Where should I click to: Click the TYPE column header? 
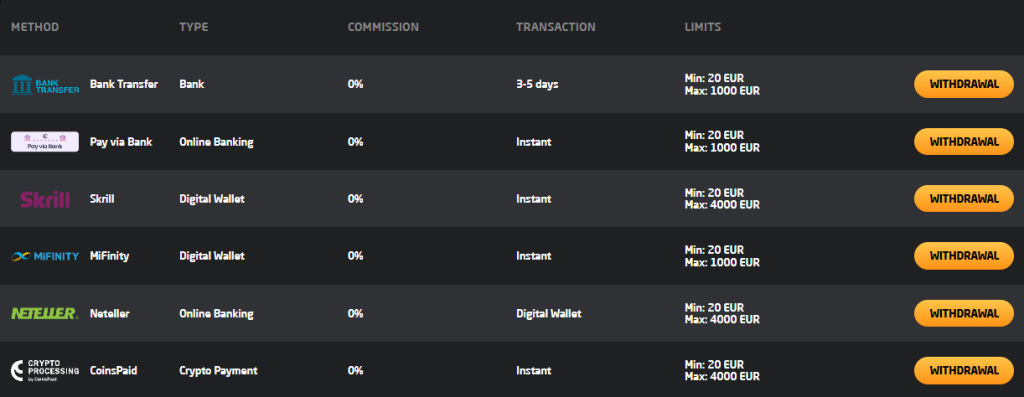(x=194, y=27)
